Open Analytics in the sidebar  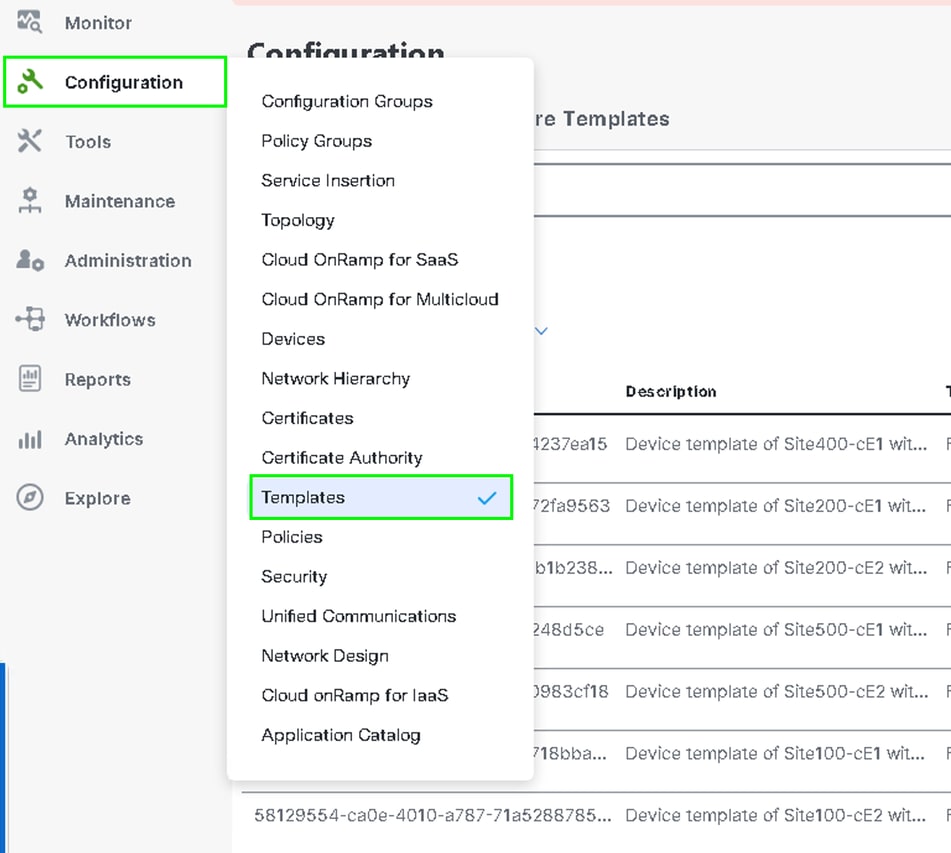tap(104, 439)
